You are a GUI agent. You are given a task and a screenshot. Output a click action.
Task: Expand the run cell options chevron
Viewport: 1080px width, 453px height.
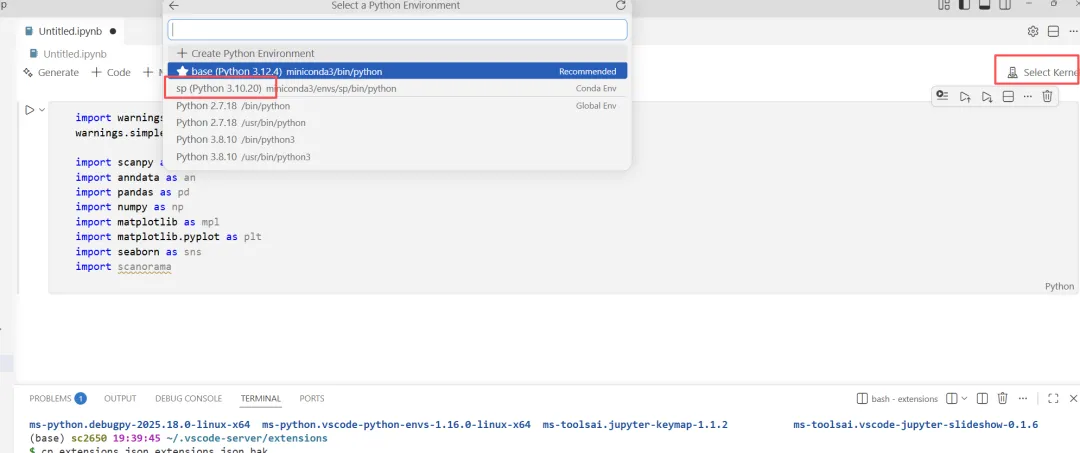(x=42, y=109)
